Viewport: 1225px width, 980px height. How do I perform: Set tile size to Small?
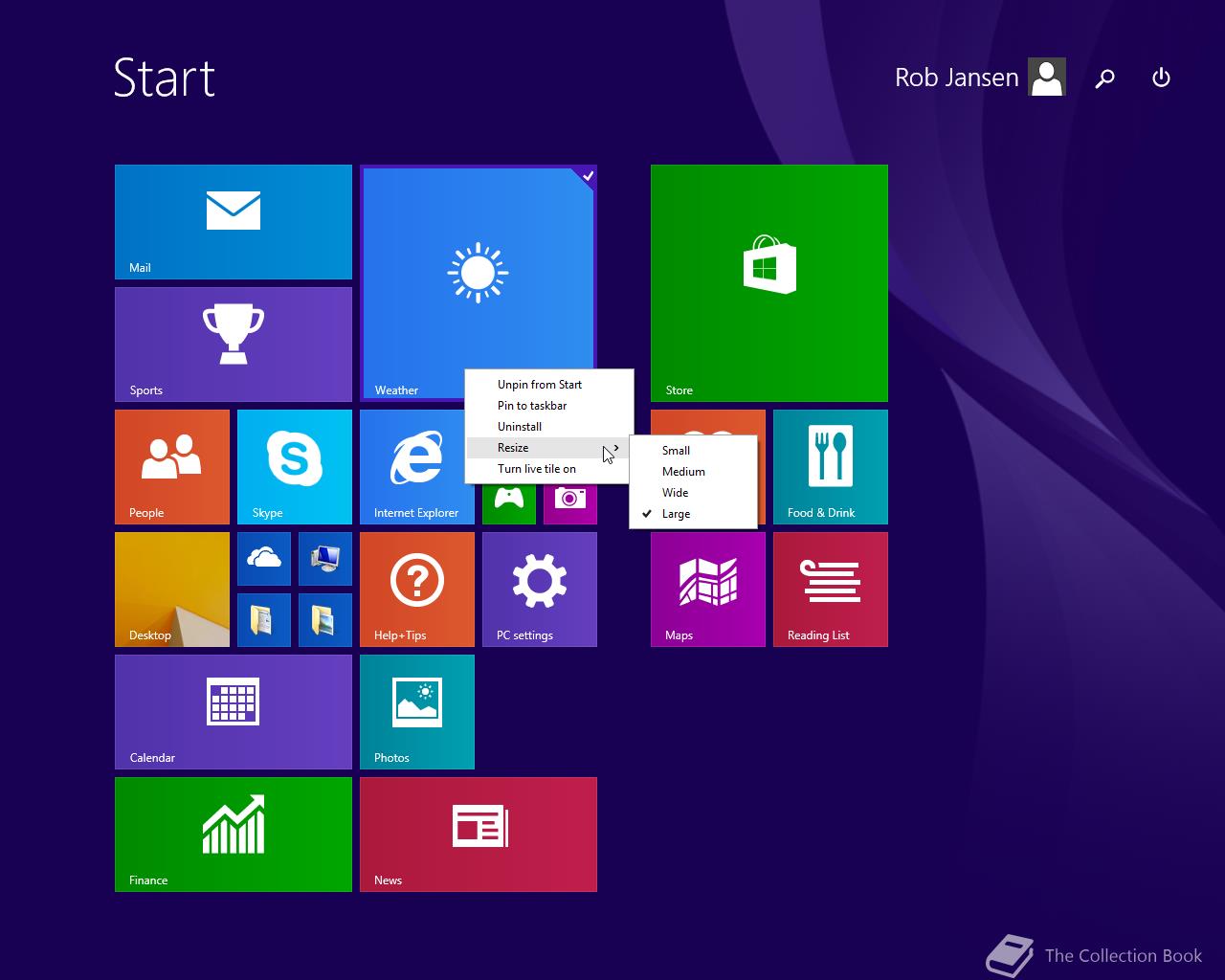[693, 451]
